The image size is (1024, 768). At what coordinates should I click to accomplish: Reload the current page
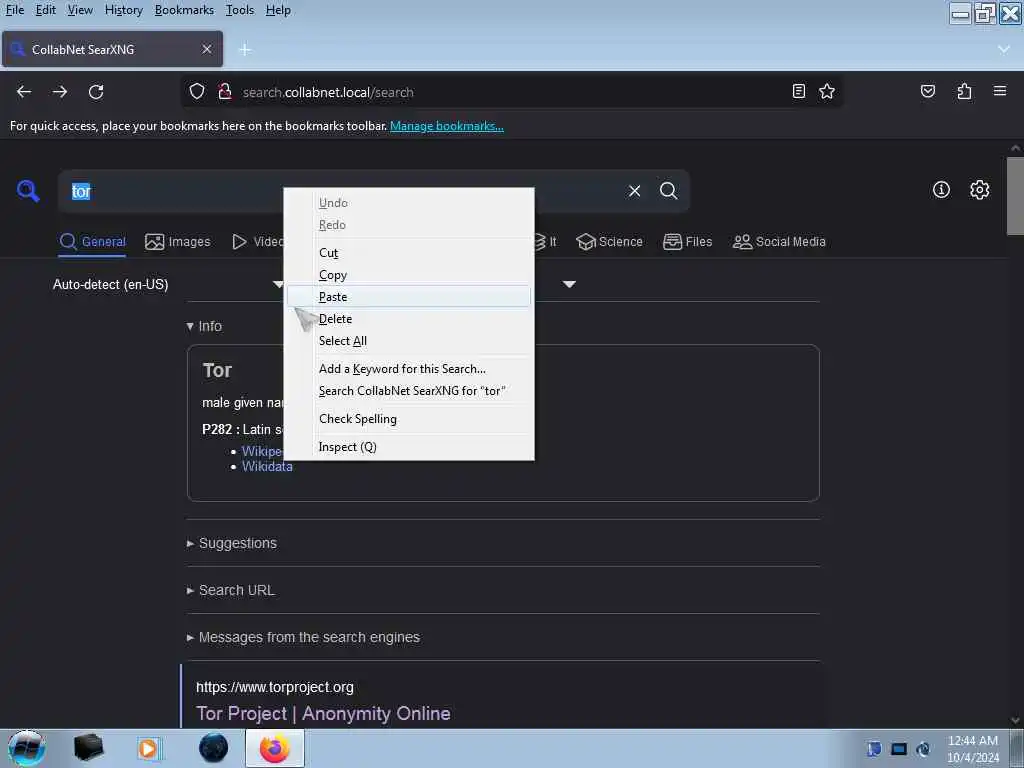click(x=96, y=92)
